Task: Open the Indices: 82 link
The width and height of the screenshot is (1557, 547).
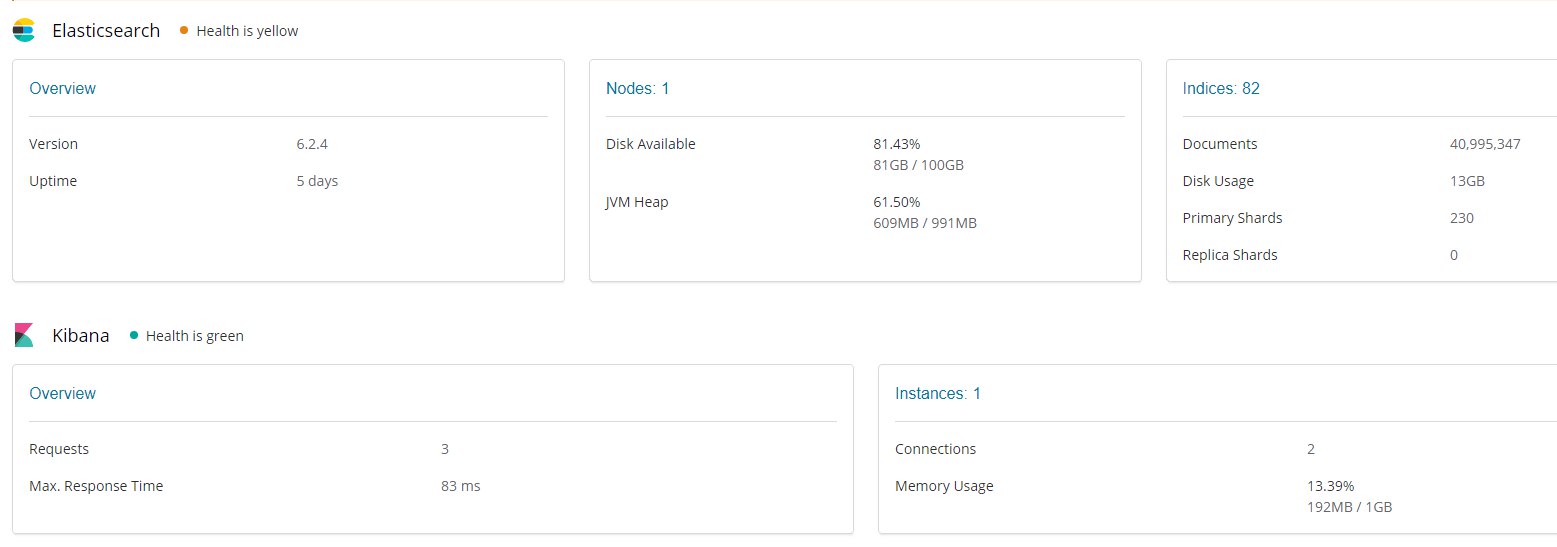Action: 1221,88
